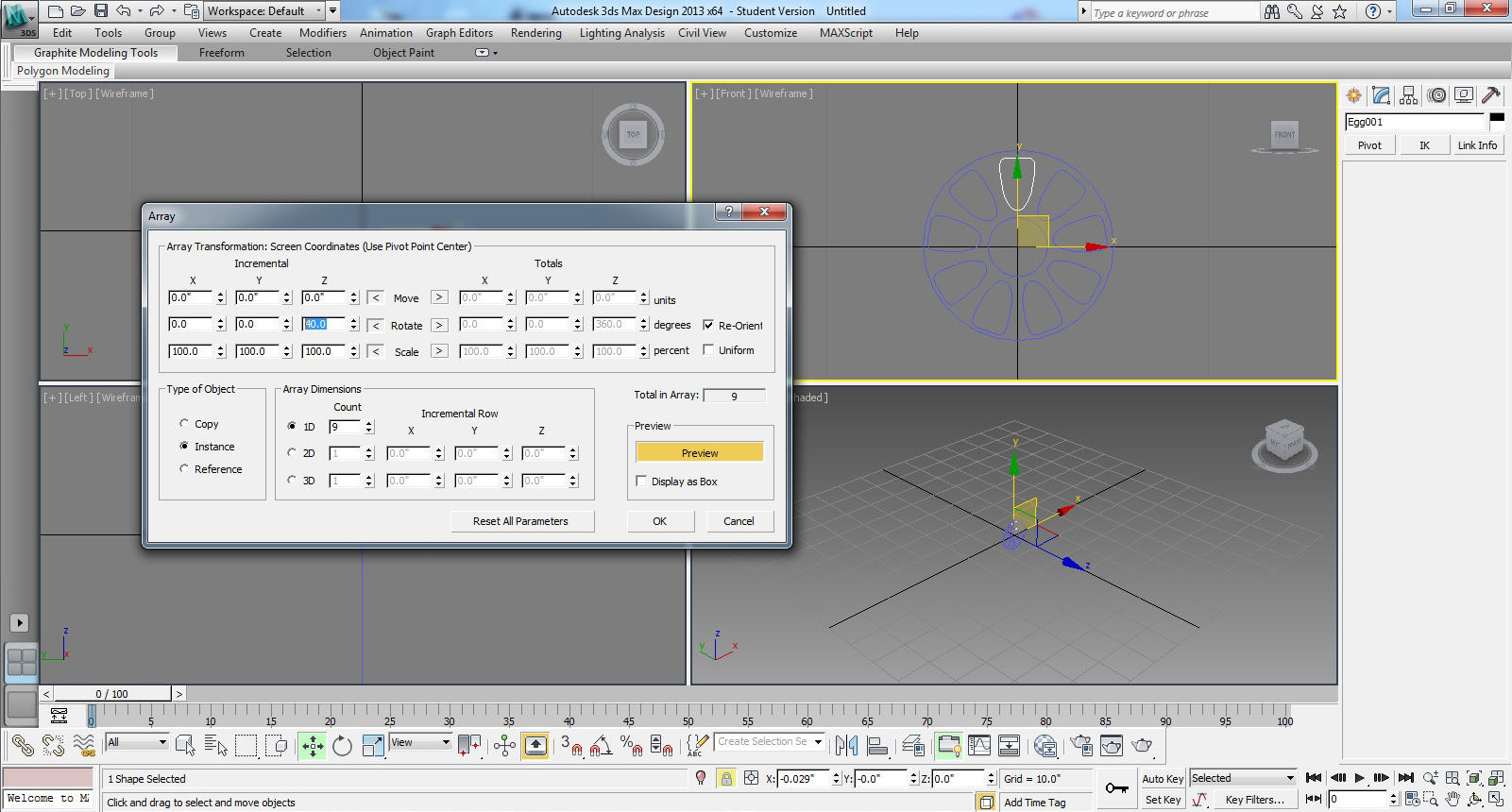Select the Instance object type
The image size is (1512, 812).
point(184,447)
